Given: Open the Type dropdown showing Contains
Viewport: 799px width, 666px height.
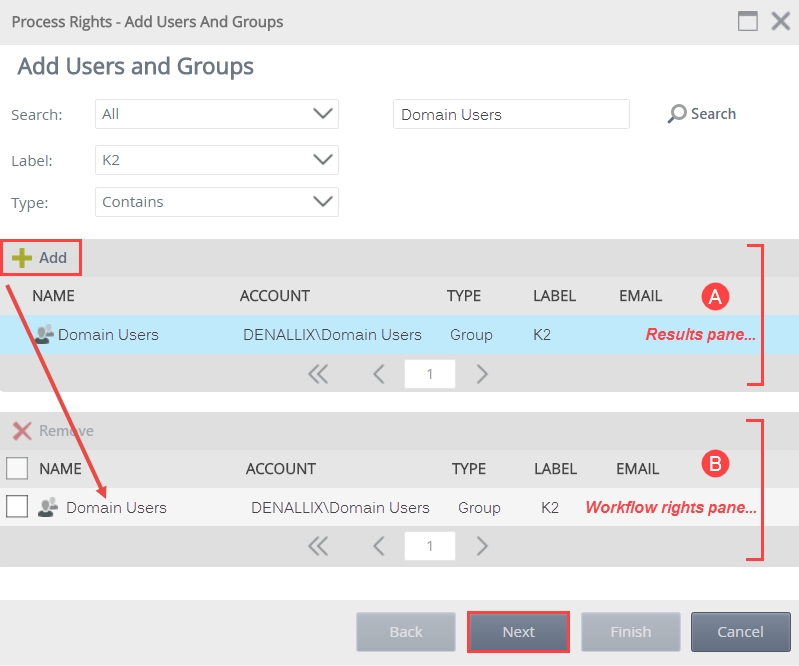Looking at the screenshot, I should [217, 202].
